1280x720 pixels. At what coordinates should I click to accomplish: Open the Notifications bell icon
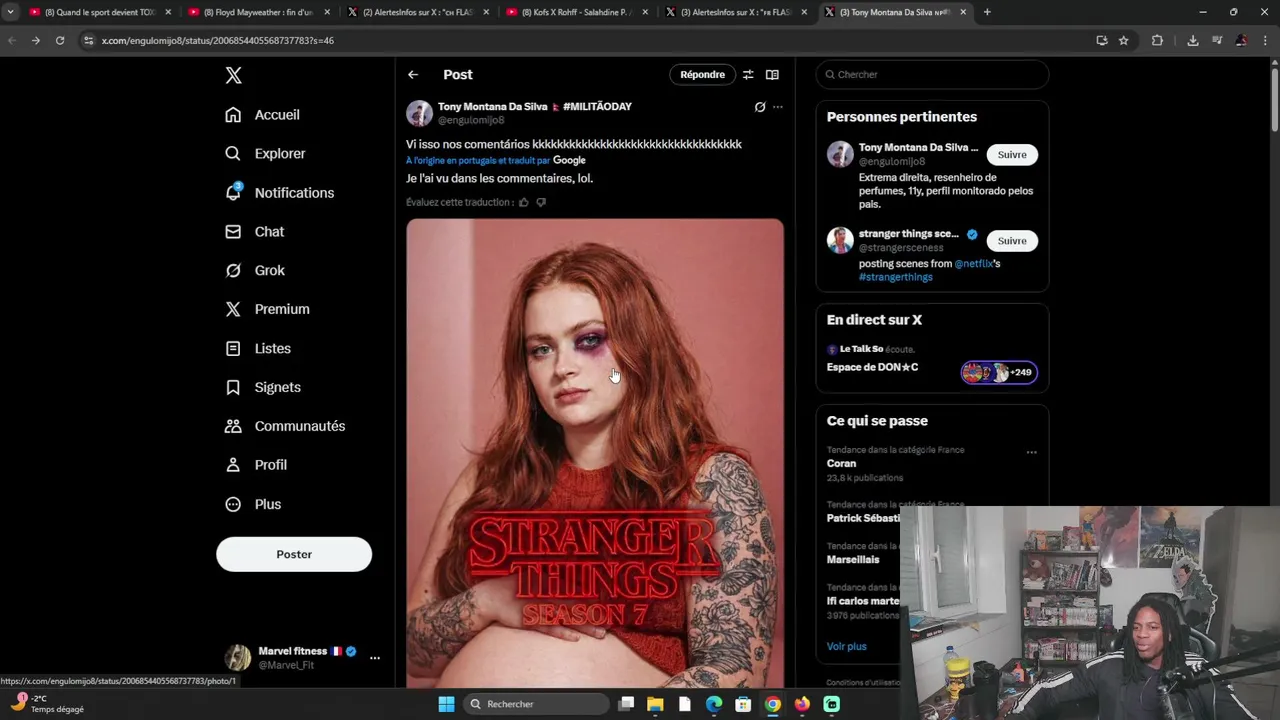click(x=233, y=192)
